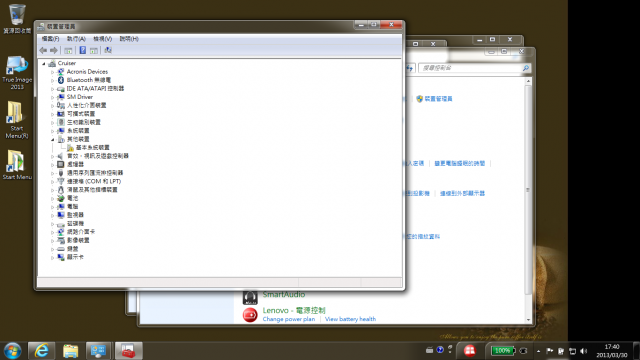Toggle the show/hide console tree toolbar icon
This screenshot has width=640, height=360.
click(68, 50)
